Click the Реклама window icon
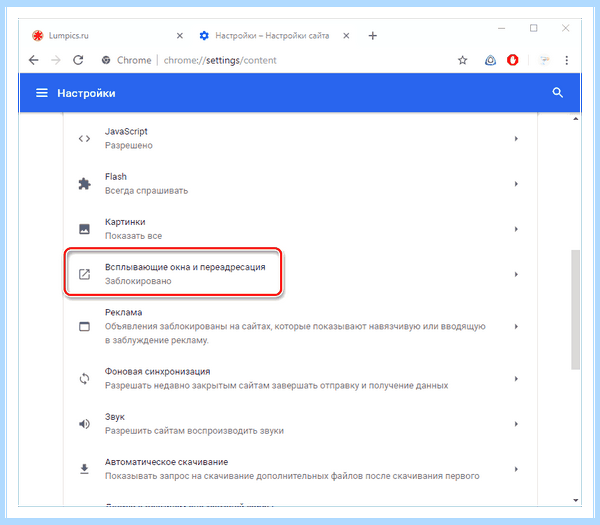The height and width of the screenshot is (525, 600). coord(84,326)
